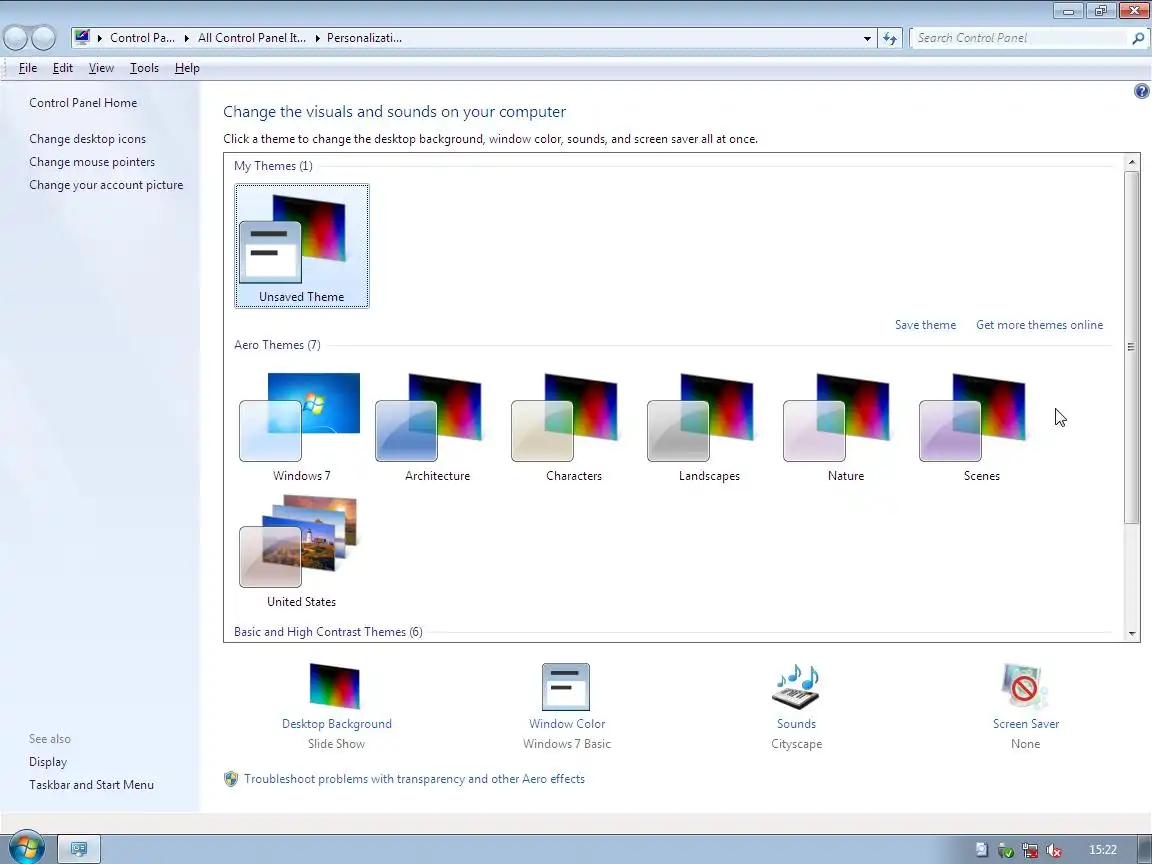Open Desktop Background settings icon
Screen dimensions: 1152x864
(x=335, y=686)
